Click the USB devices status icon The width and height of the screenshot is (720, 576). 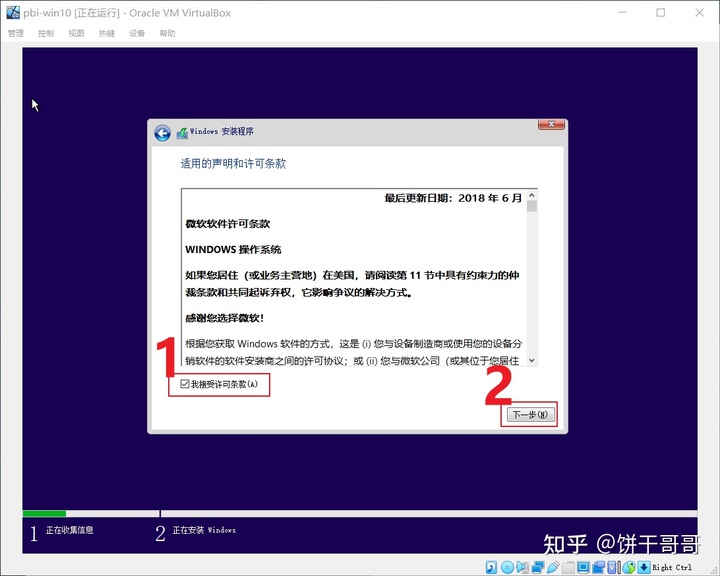[553, 567]
